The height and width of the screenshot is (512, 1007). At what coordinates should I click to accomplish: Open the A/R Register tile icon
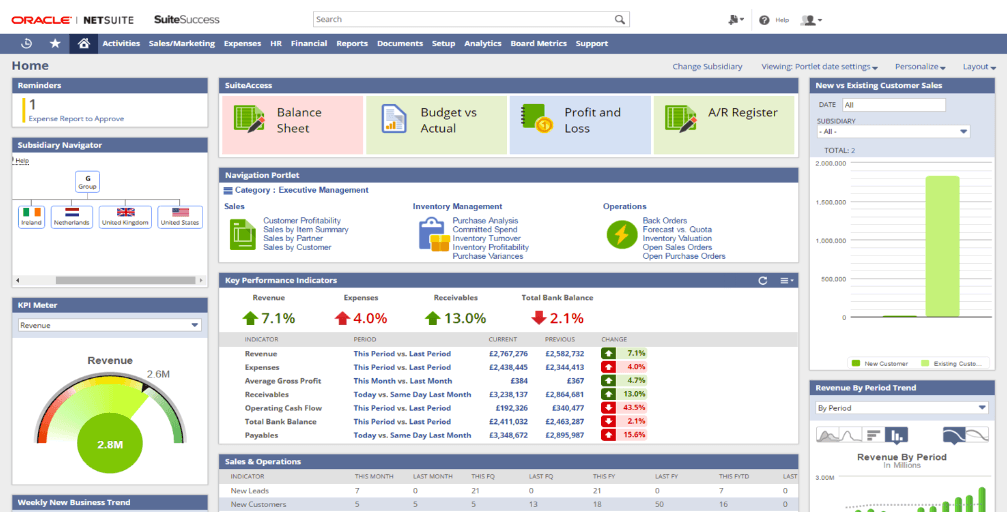681,119
